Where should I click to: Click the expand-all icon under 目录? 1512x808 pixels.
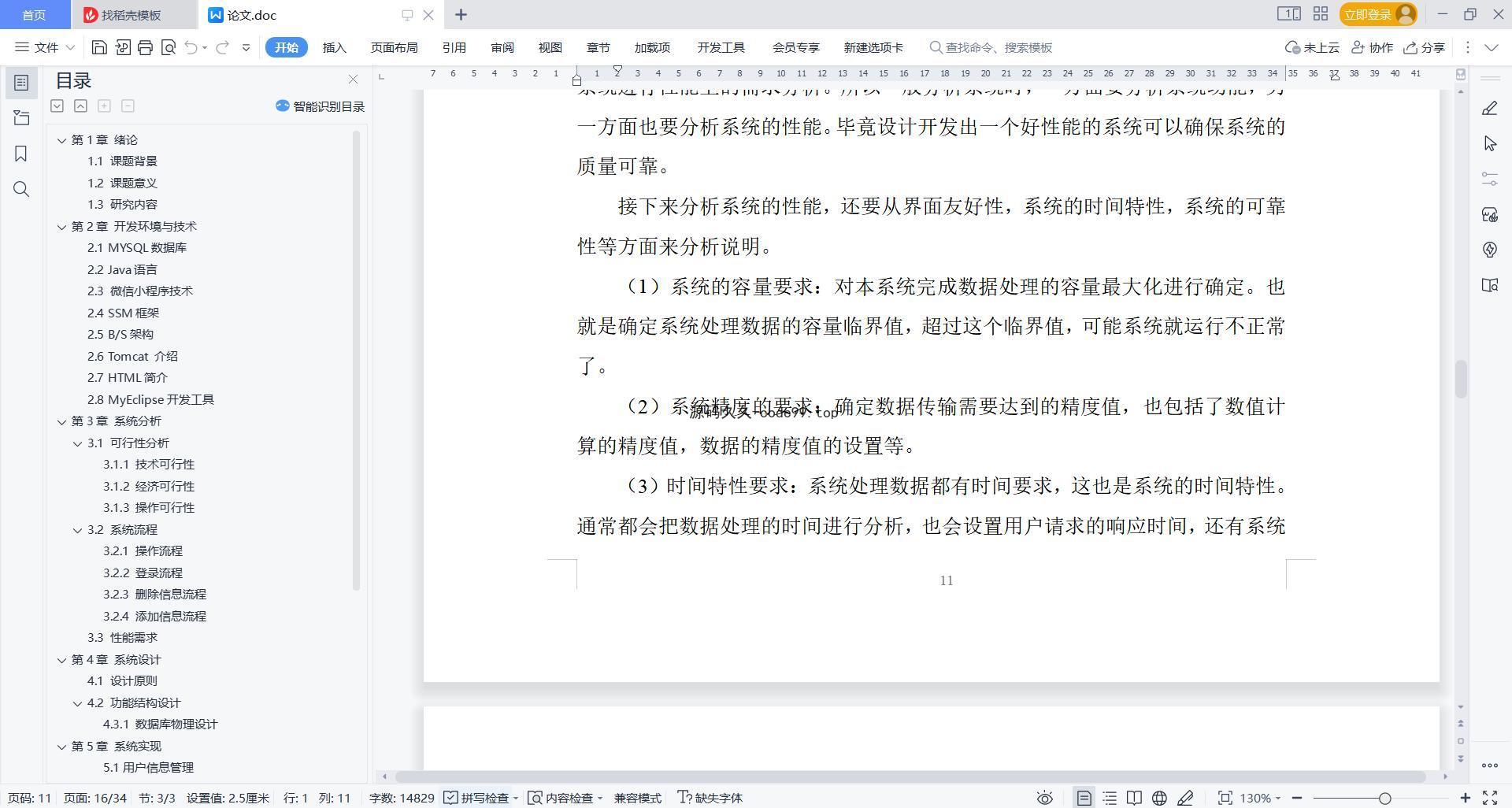coord(57,106)
